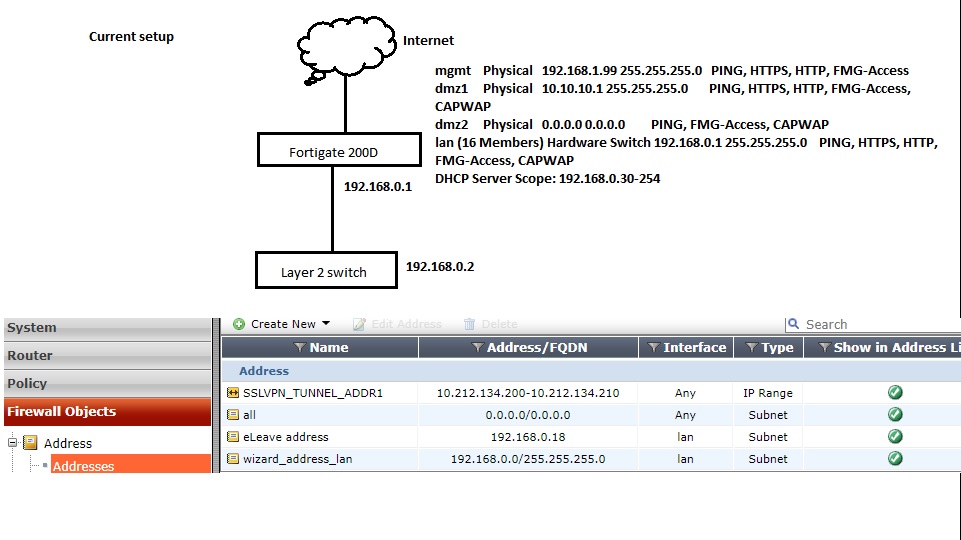This screenshot has width=961, height=540.
Task: Click the Address/FQDN column filter icon
Action: pos(477,348)
